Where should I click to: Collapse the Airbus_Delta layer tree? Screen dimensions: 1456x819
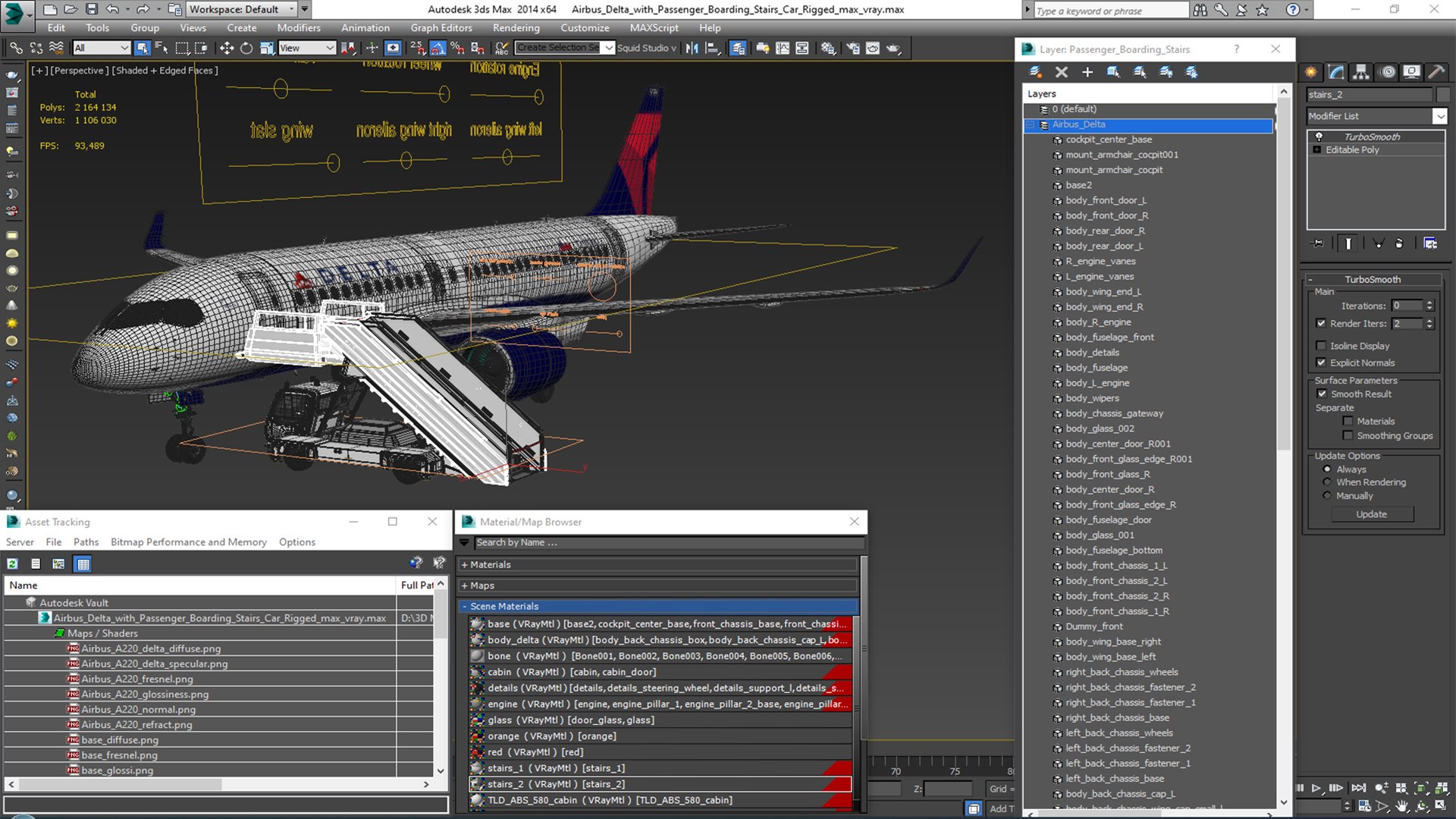1031,124
